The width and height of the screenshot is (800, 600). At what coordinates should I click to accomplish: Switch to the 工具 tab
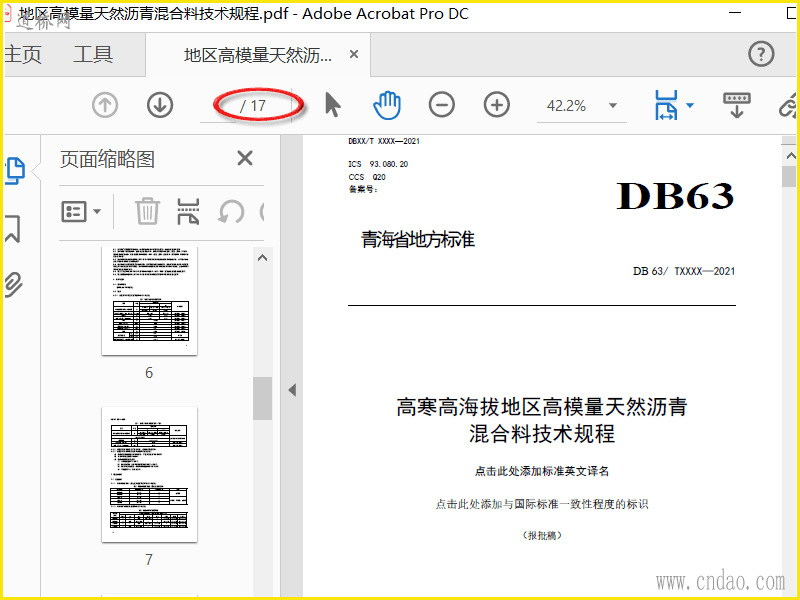pyautogui.click(x=93, y=54)
